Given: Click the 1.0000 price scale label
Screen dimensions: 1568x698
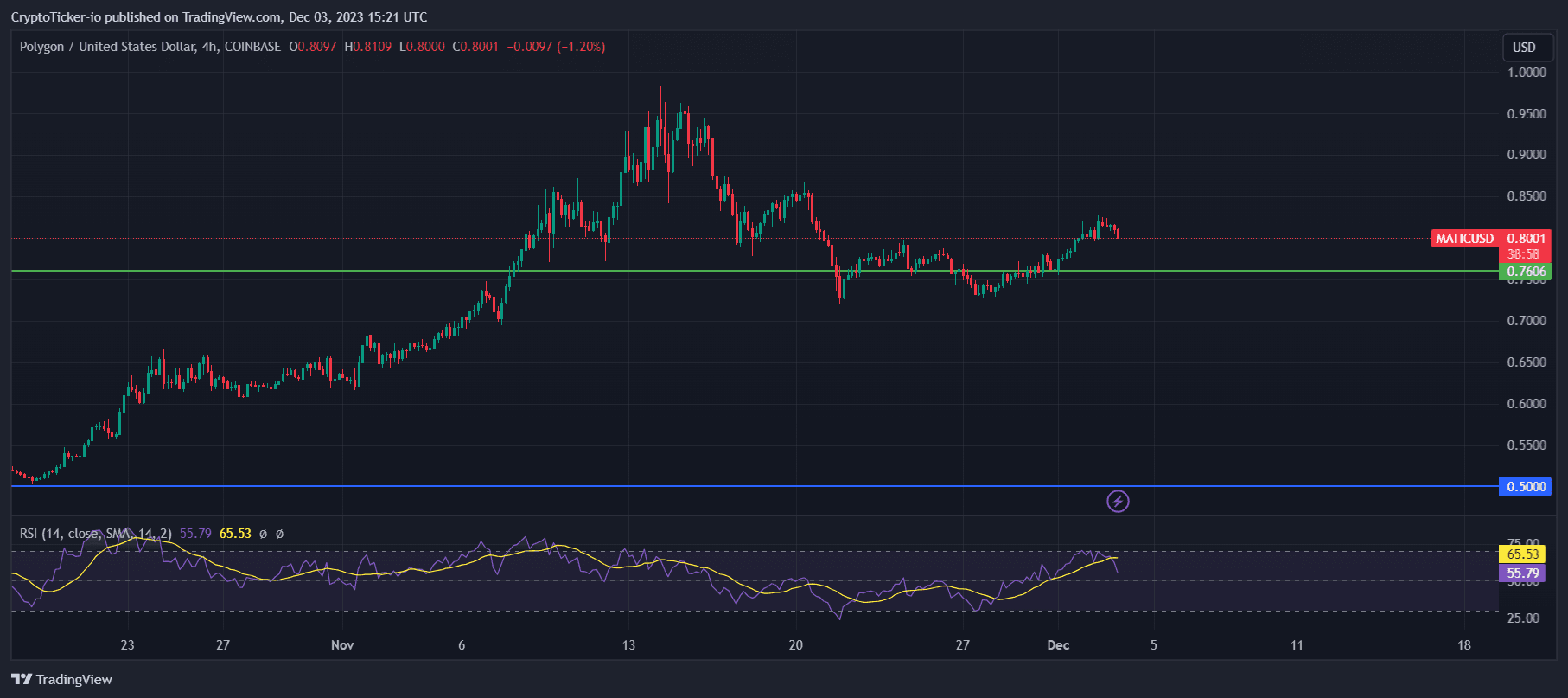Looking at the screenshot, I should point(1527,73).
